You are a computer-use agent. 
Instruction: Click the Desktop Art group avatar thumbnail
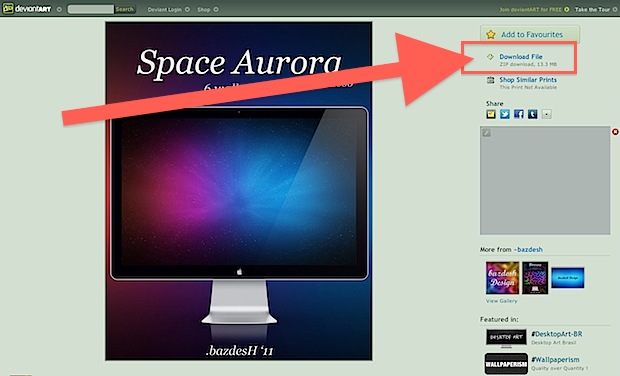pyautogui.click(x=506, y=338)
